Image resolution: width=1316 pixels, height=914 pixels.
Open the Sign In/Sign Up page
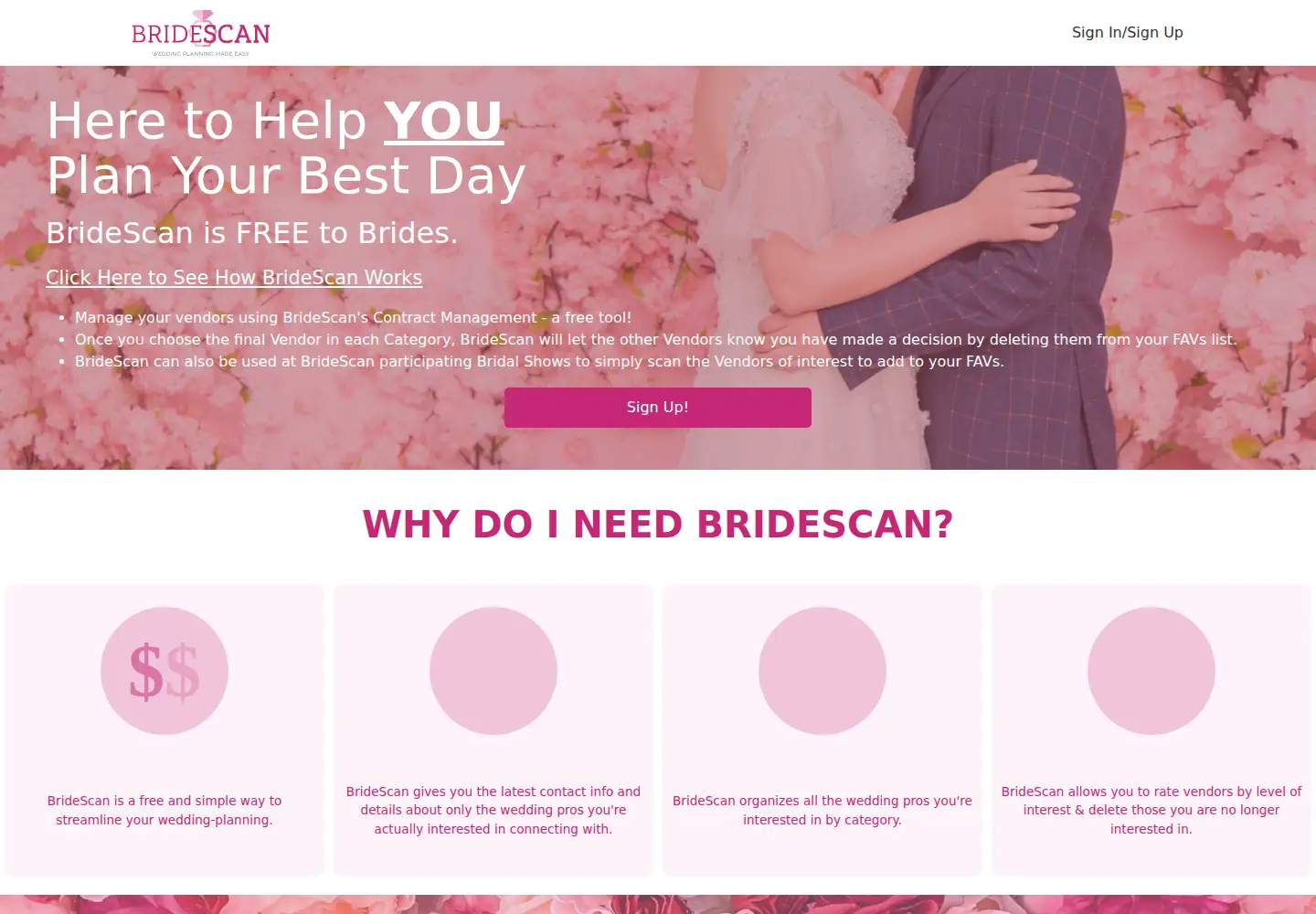coord(1127,32)
